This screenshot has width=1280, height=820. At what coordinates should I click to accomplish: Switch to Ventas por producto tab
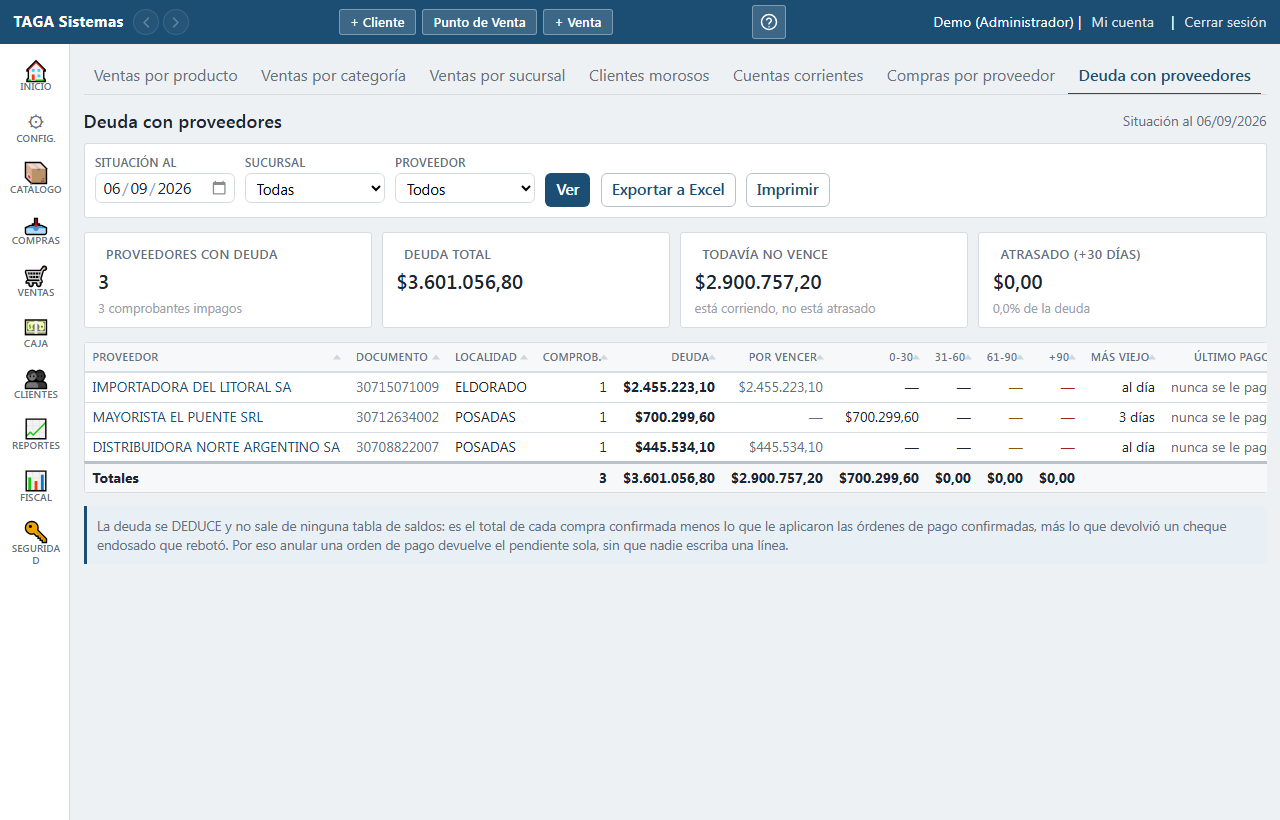pyautogui.click(x=166, y=75)
